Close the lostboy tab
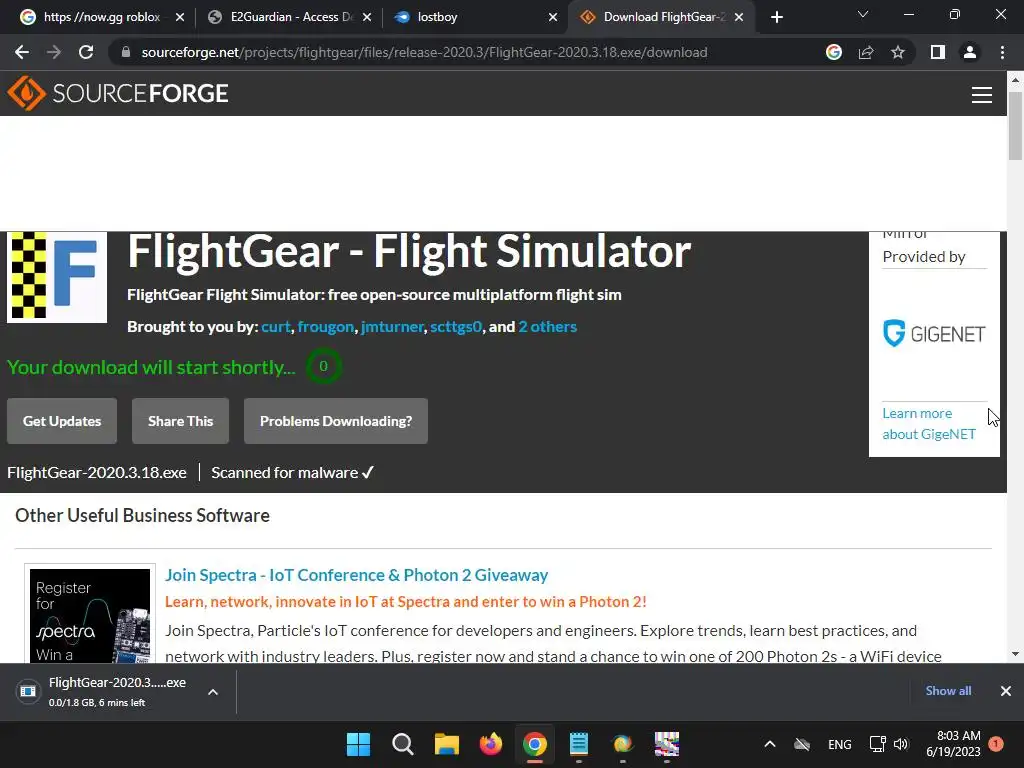Image resolution: width=1024 pixels, height=768 pixels. (x=553, y=17)
